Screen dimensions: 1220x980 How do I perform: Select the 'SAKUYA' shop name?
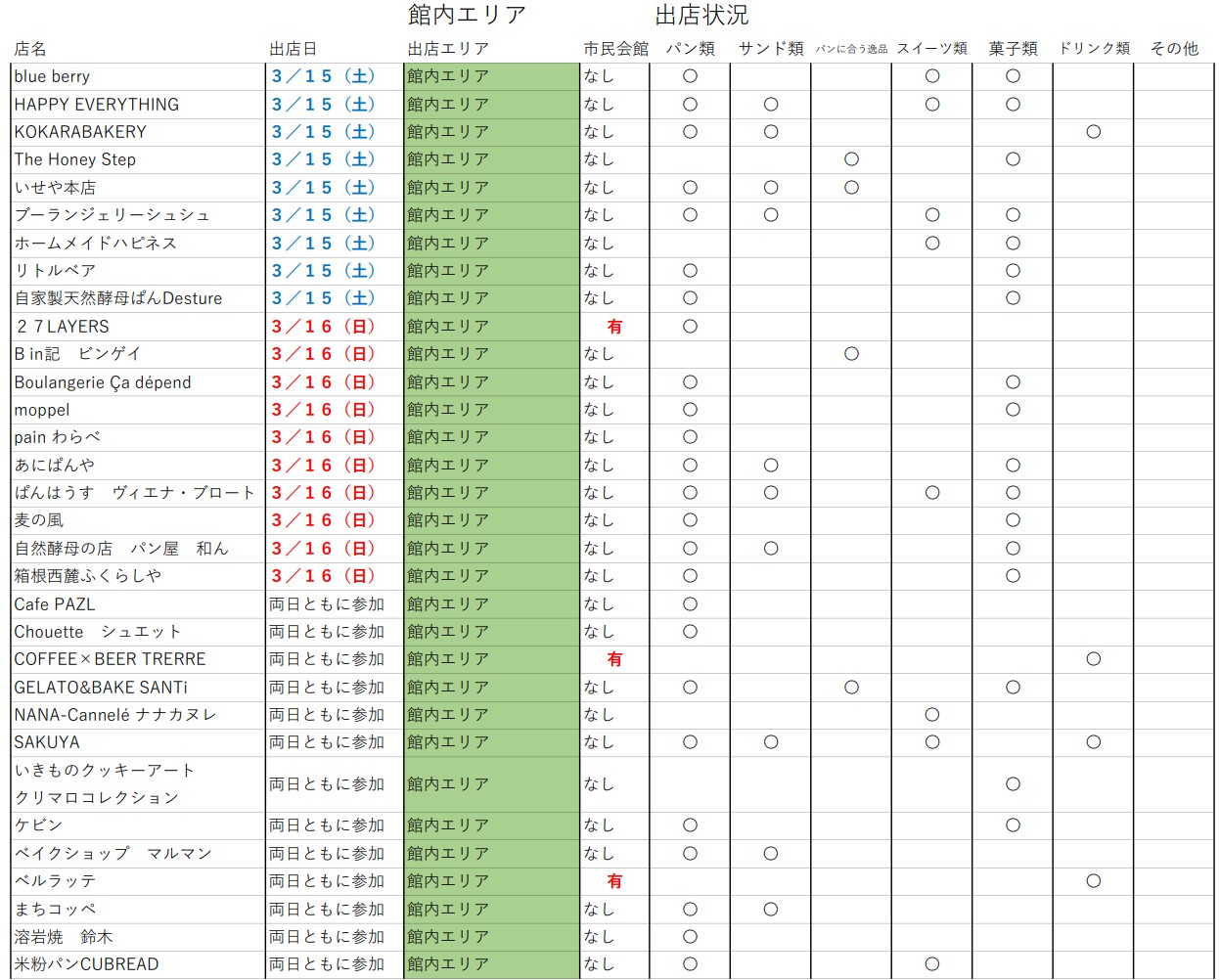coord(47,742)
